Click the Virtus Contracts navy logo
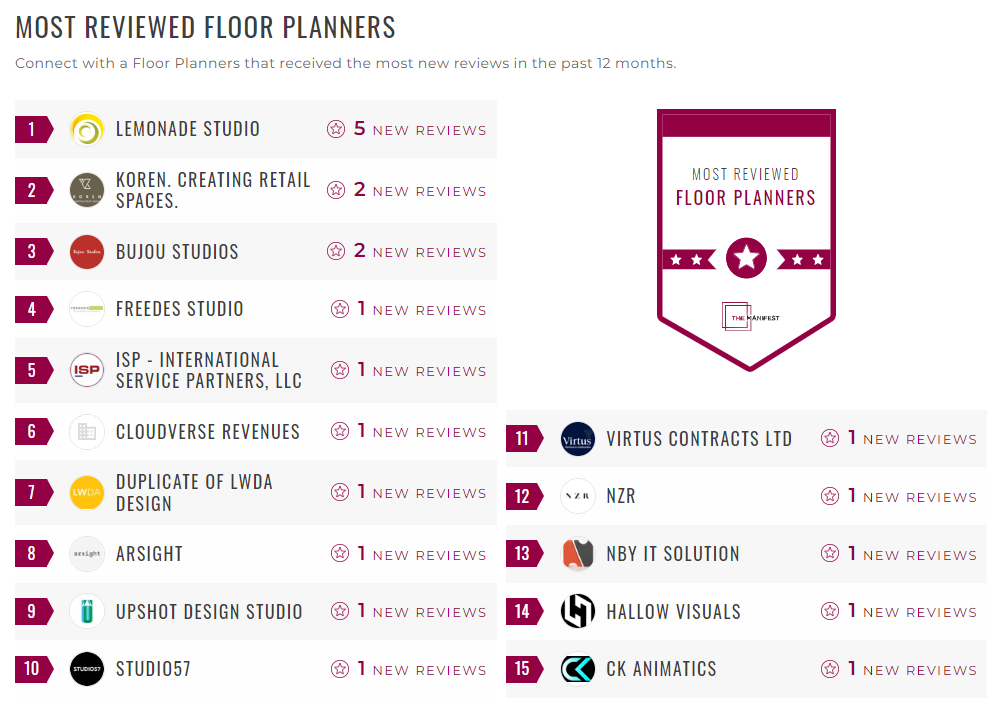 tap(578, 438)
